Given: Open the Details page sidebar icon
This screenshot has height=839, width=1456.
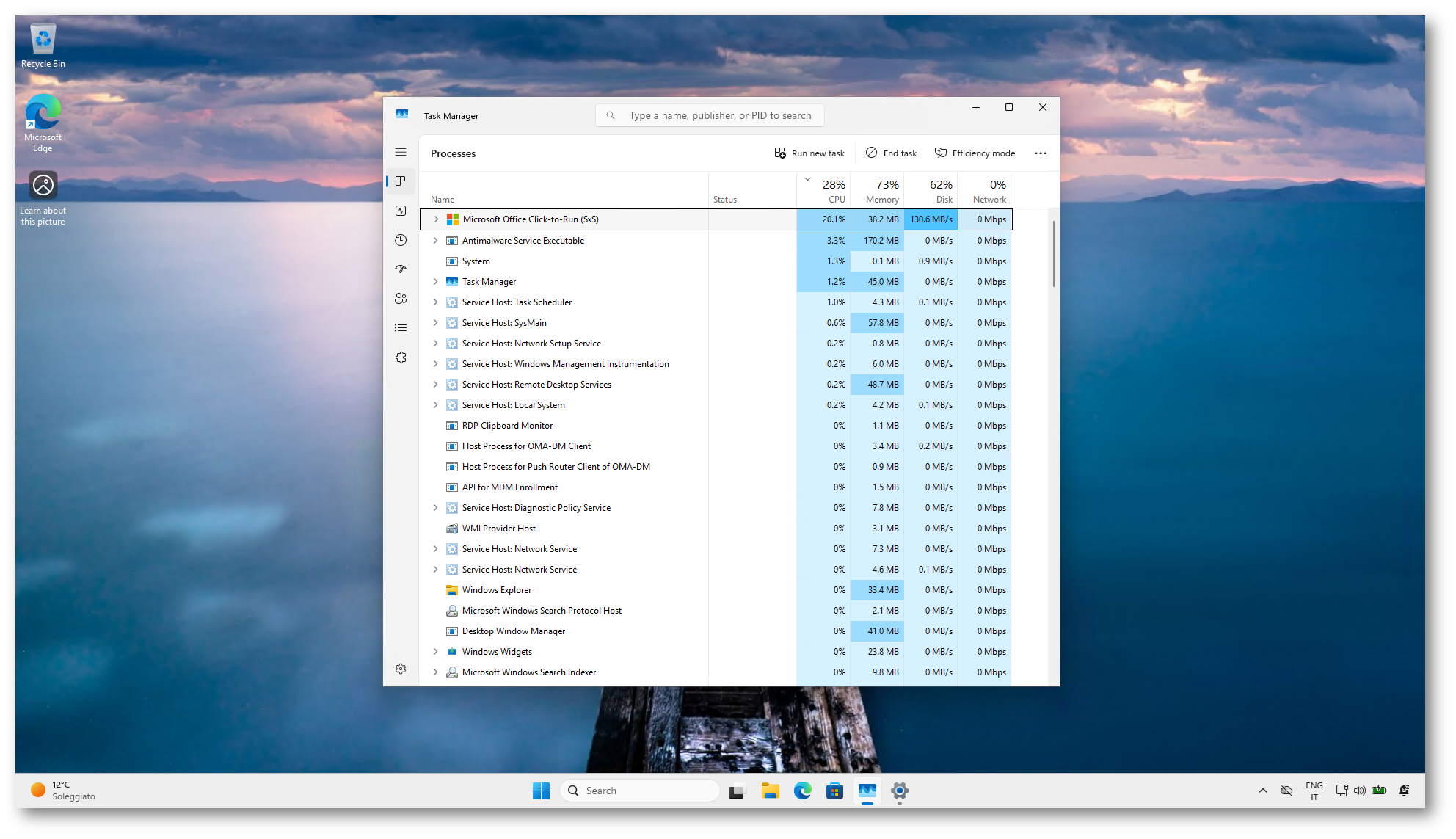Looking at the screenshot, I should [401, 328].
